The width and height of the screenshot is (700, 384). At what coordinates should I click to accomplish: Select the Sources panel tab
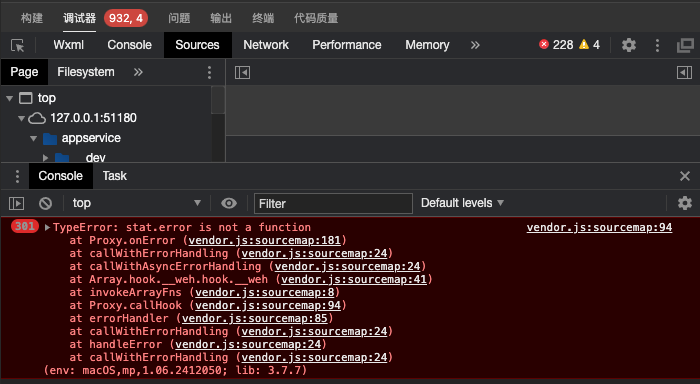[x=197, y=45]
